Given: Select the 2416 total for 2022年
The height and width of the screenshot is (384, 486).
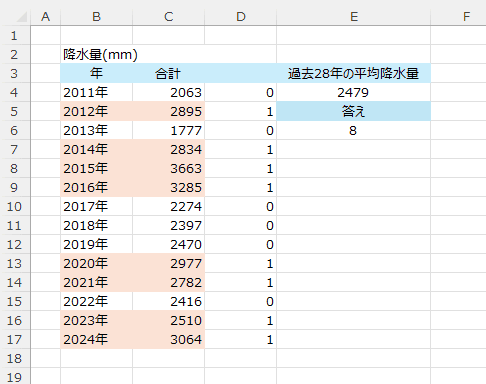Looking at the screenshot, I should 168,301.
